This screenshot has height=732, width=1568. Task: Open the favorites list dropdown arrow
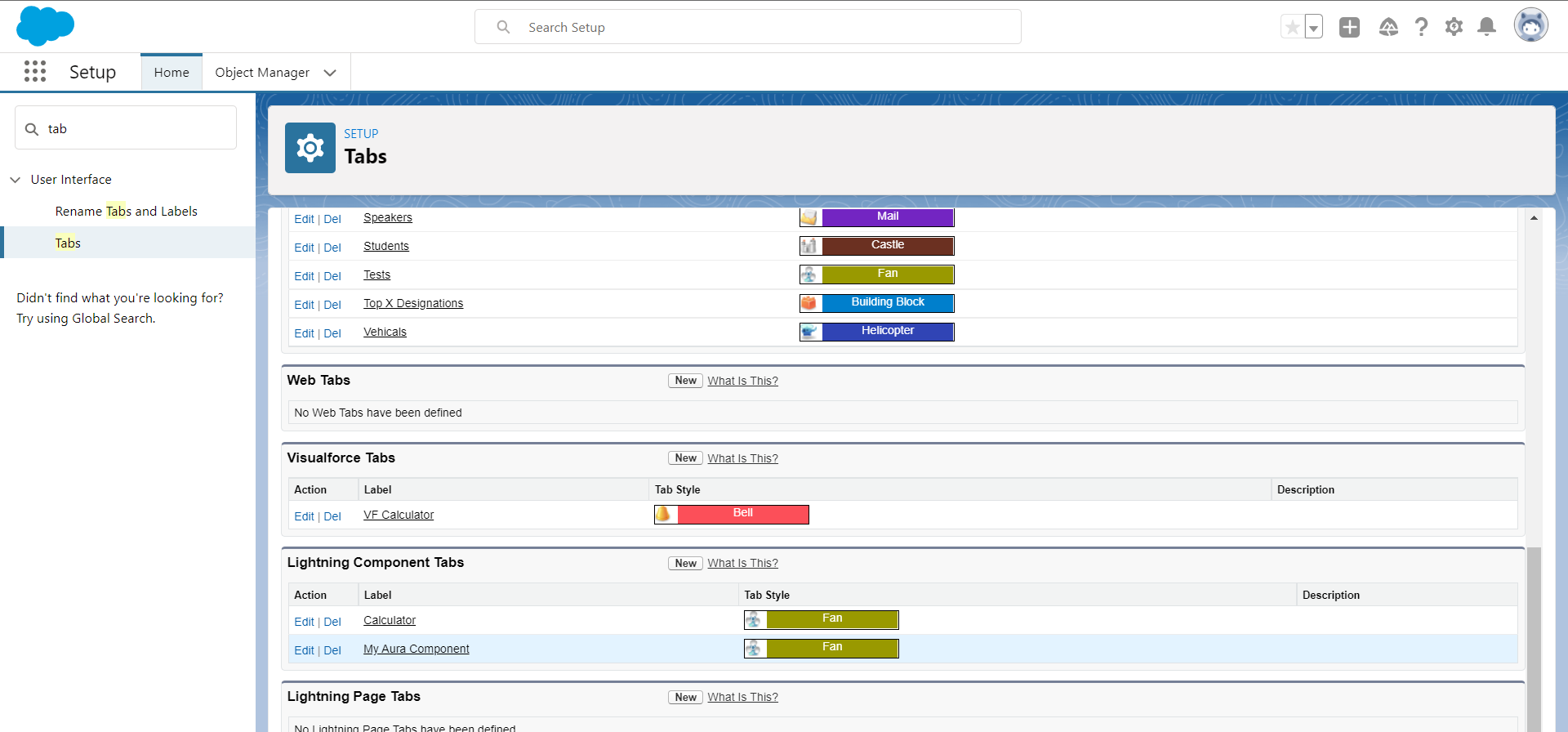1313,28
